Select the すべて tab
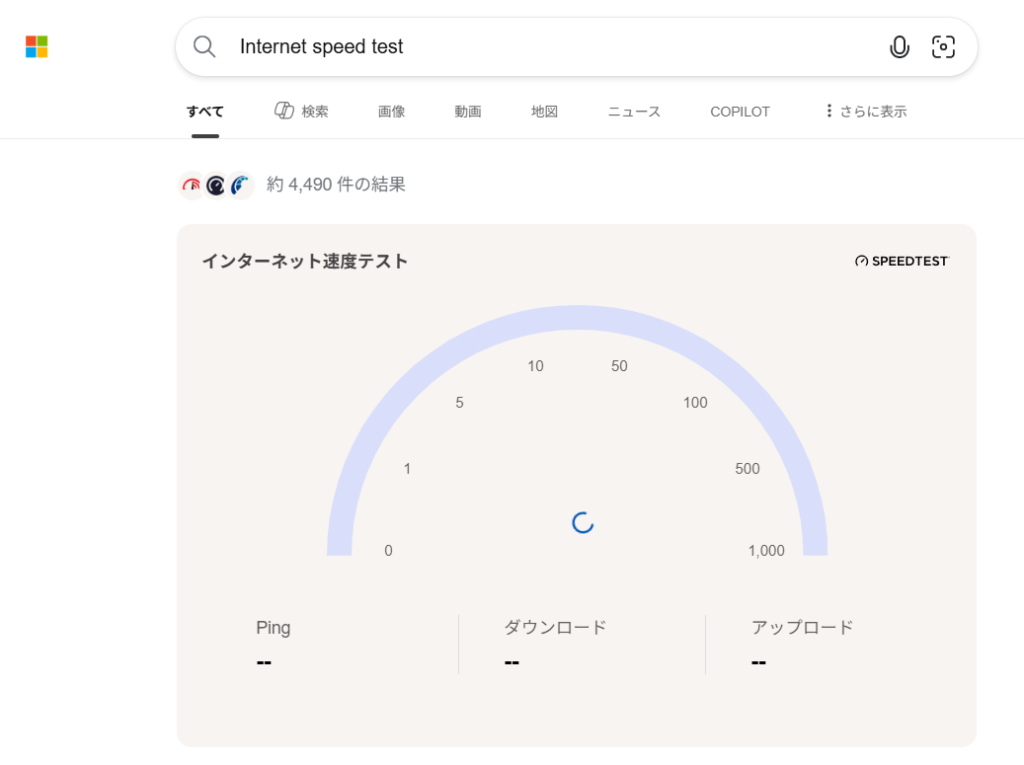Screen dimensions: 1024x765 [x=205, y=112]
